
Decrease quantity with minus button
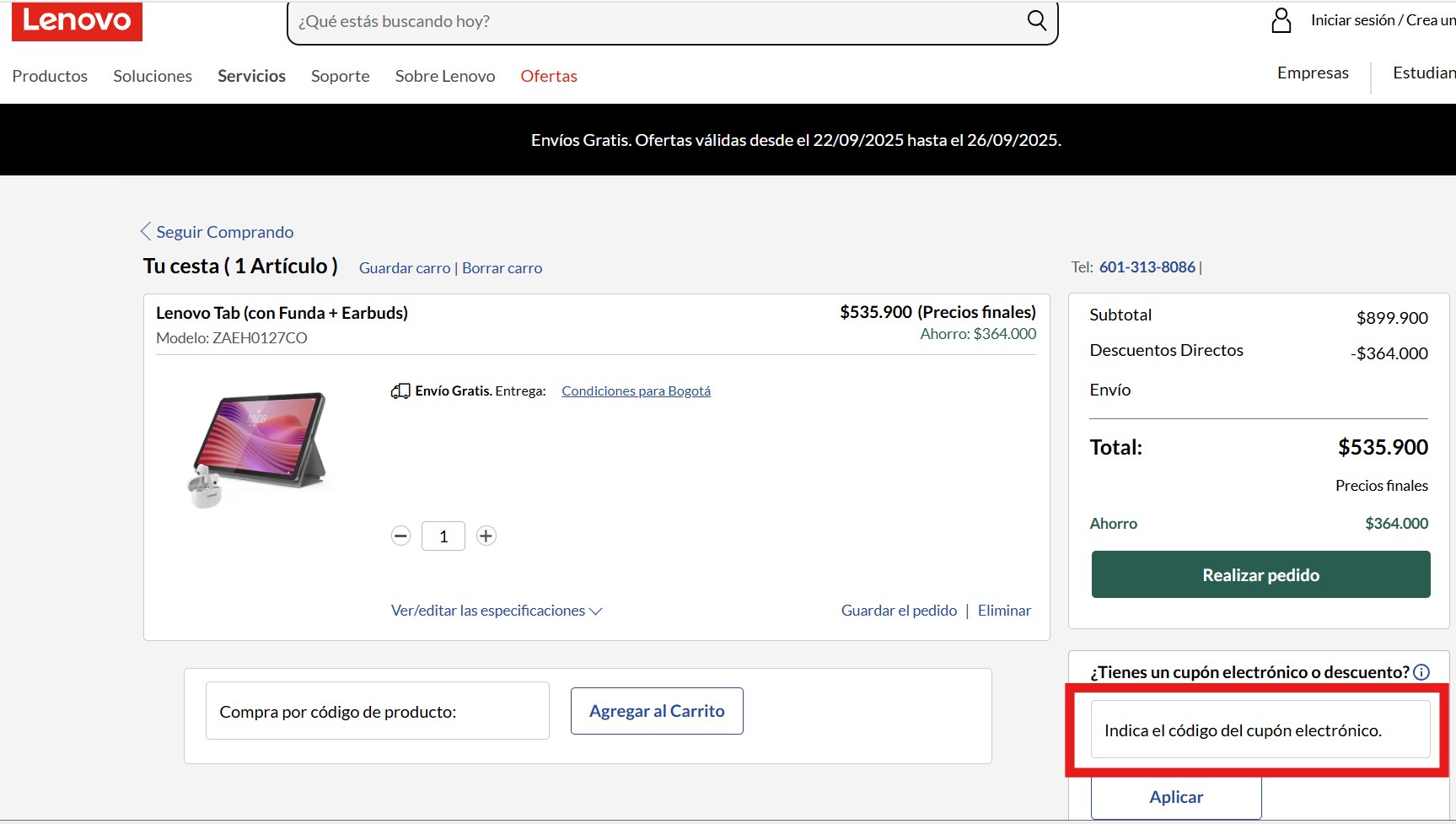(x=401, y=536)
